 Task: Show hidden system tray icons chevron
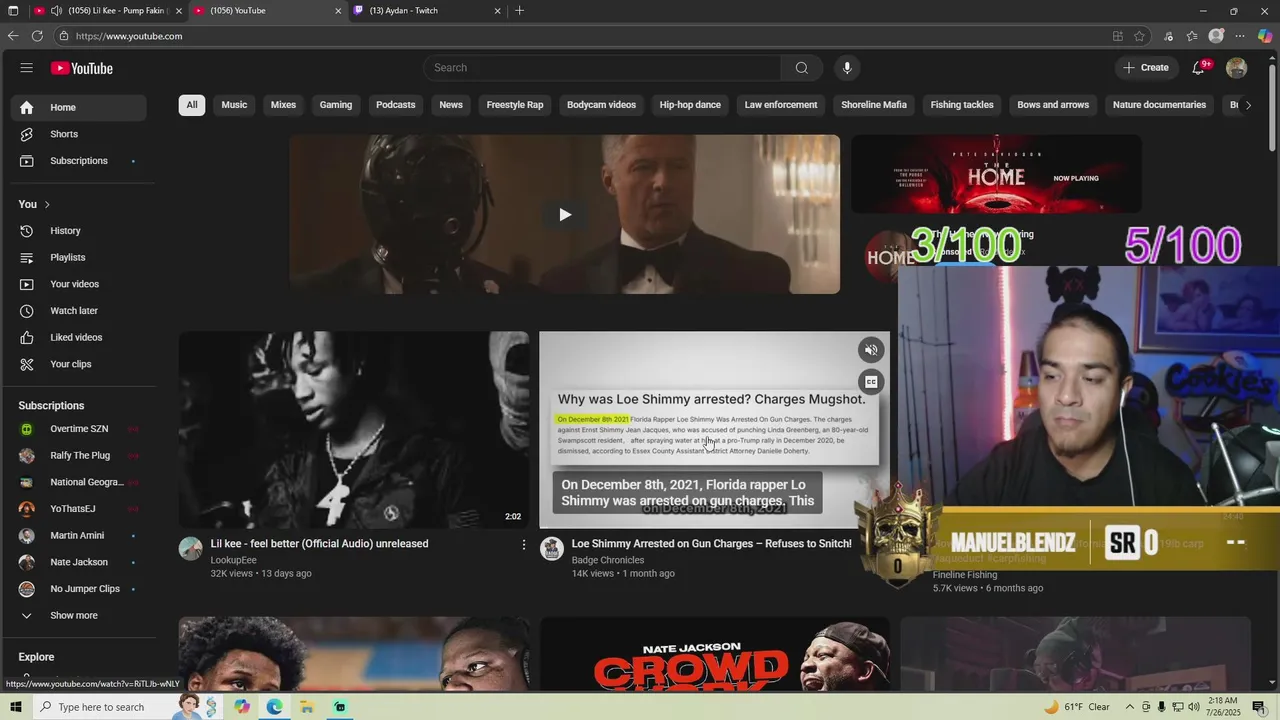[1130, 707]
